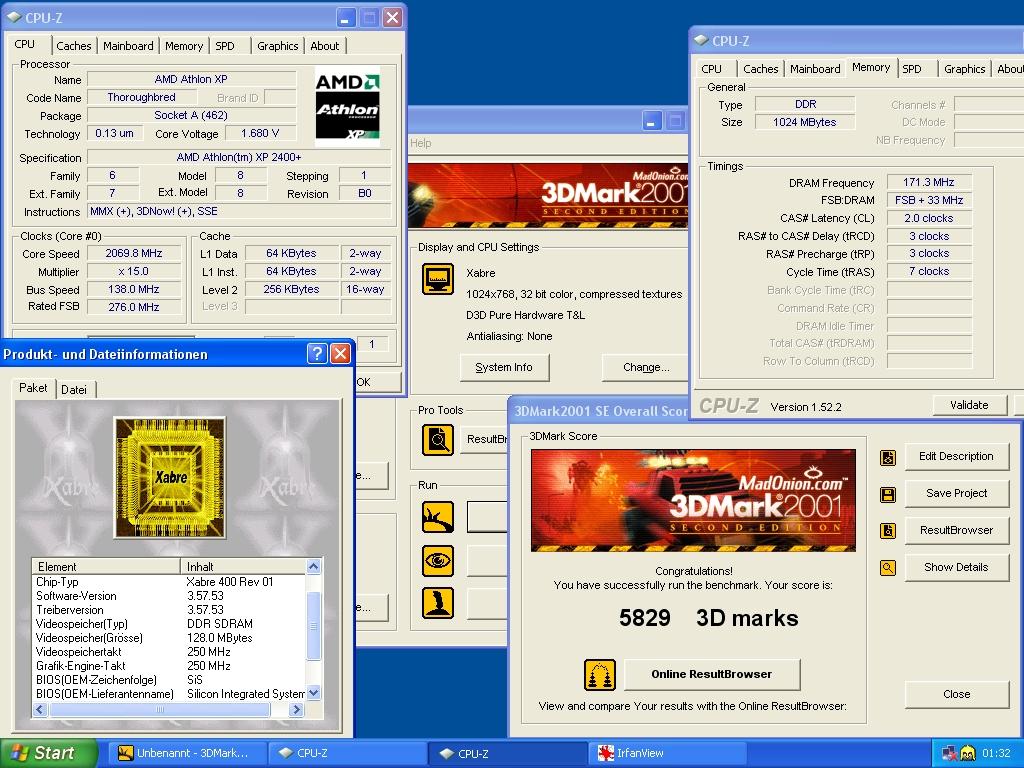Click the Core Speed value 2069.8 MHz
This screenshot has width=1024, height=768.
pos(134,253)
